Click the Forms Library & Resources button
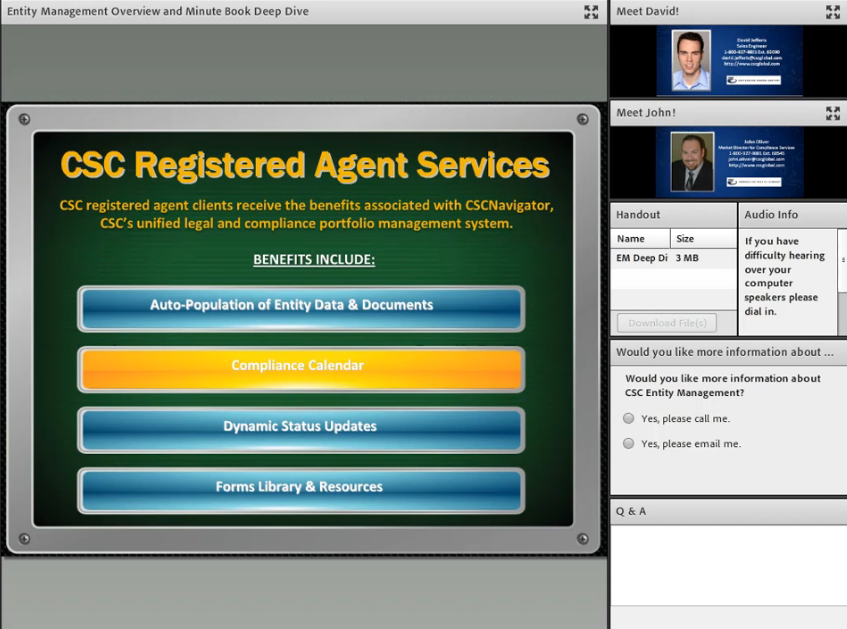The width and height of the screenshot is (847, 629). (x=301, y=491)
